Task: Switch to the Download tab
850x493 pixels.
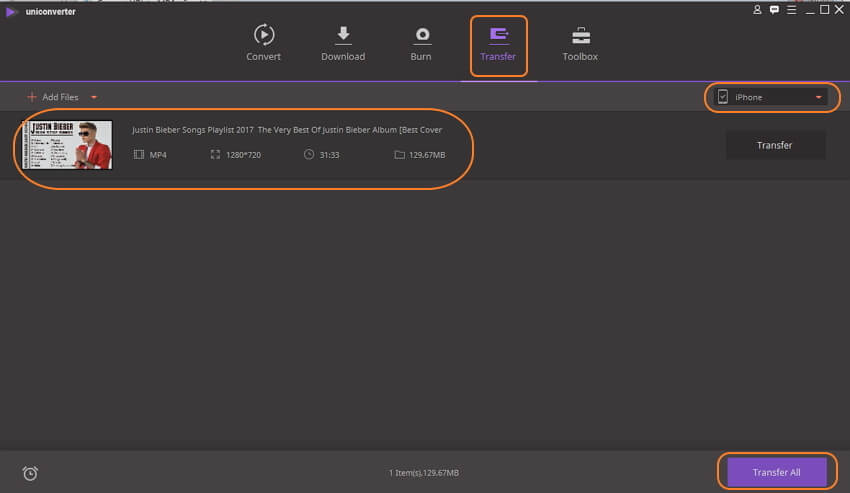Action: click(x=343, y=43)
